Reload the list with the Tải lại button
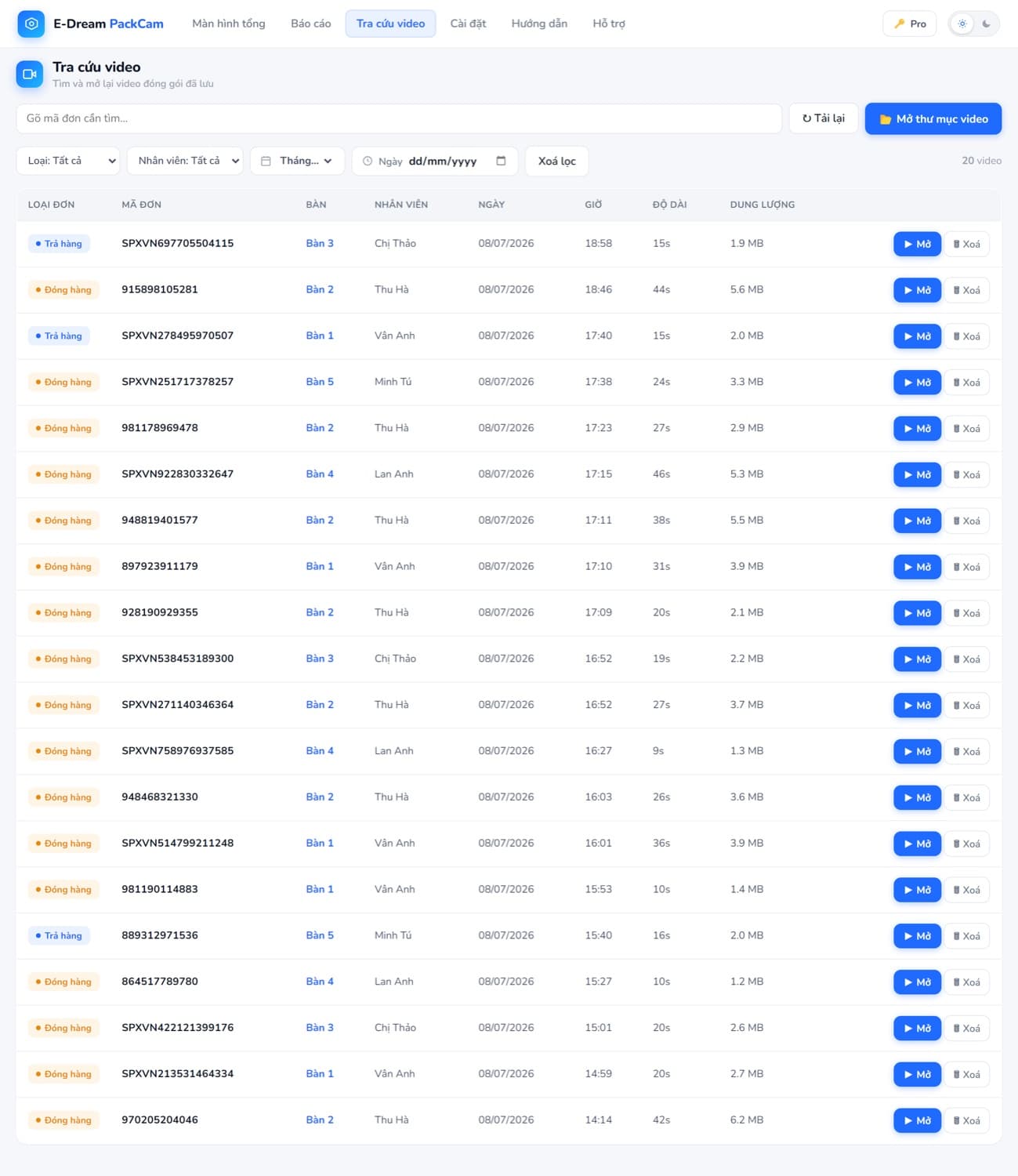This screenshot has width=1018, height=1176. (x=824, y=118)
